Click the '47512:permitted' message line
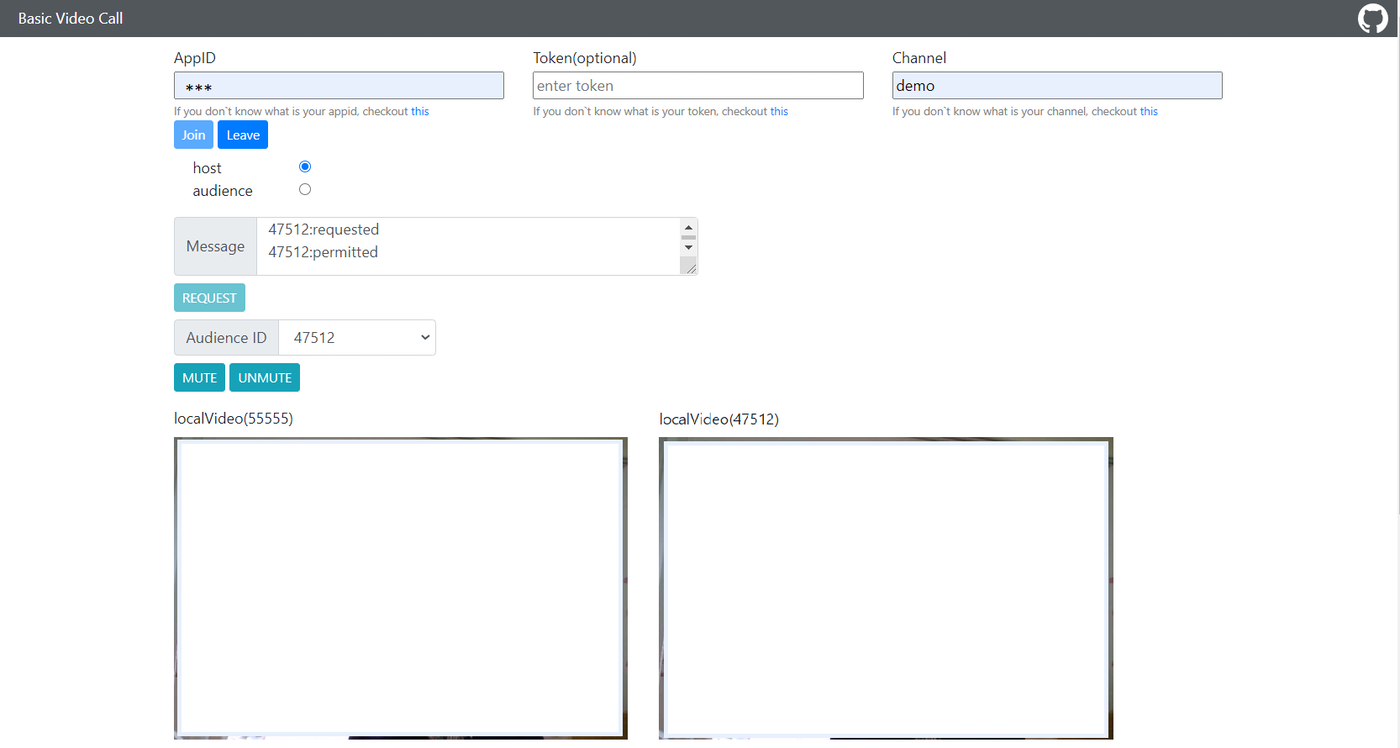 [323, 252]
